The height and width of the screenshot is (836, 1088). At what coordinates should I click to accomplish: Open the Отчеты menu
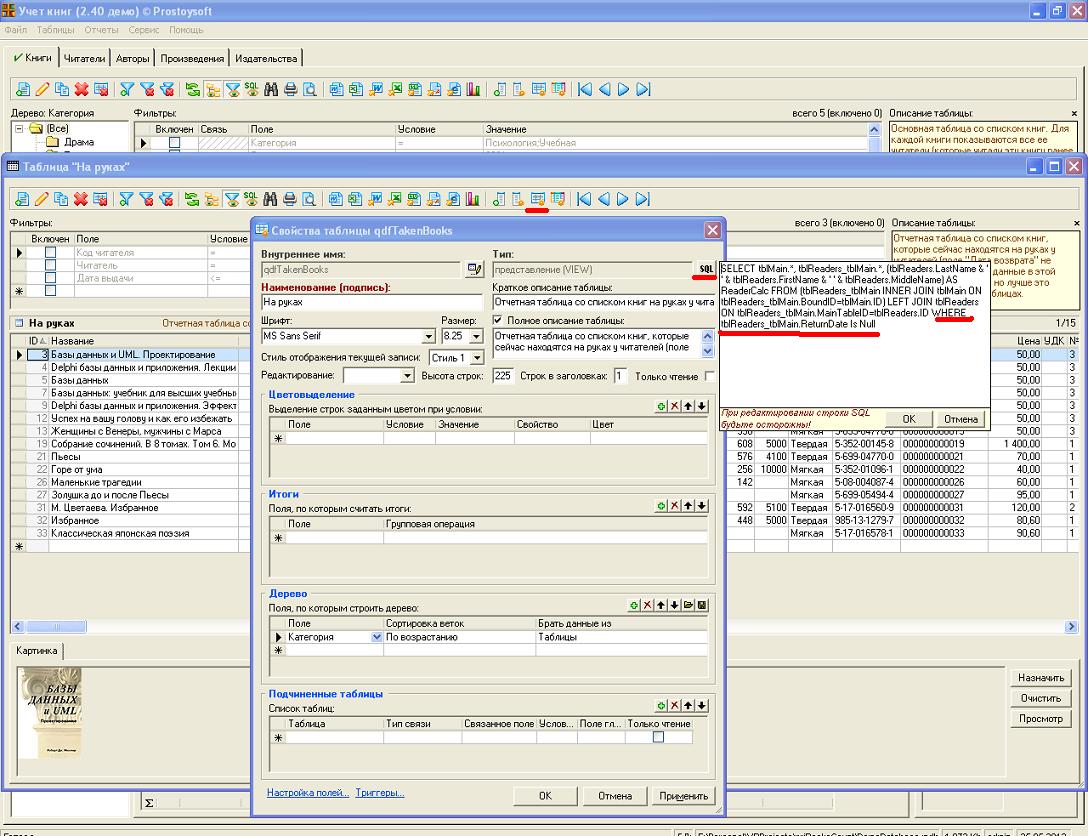(101, 30)
